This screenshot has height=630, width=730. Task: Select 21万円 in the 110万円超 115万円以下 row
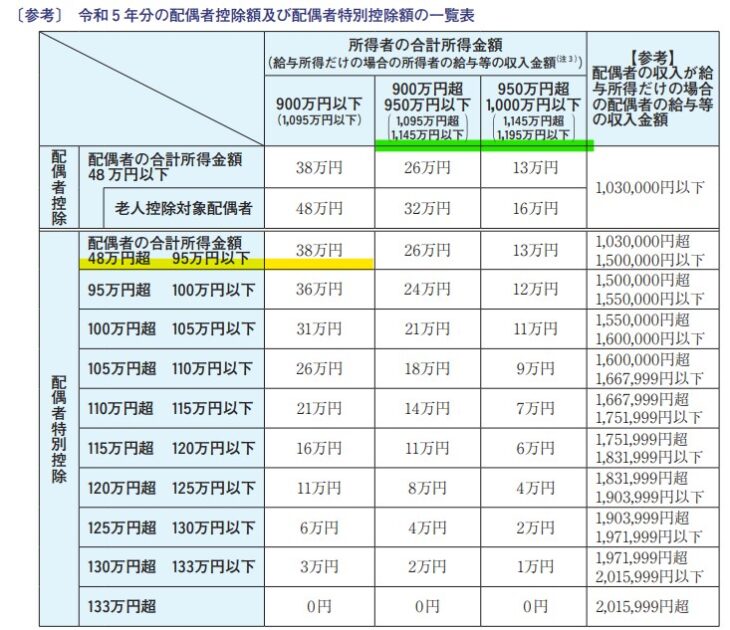[x=319, y=408]
